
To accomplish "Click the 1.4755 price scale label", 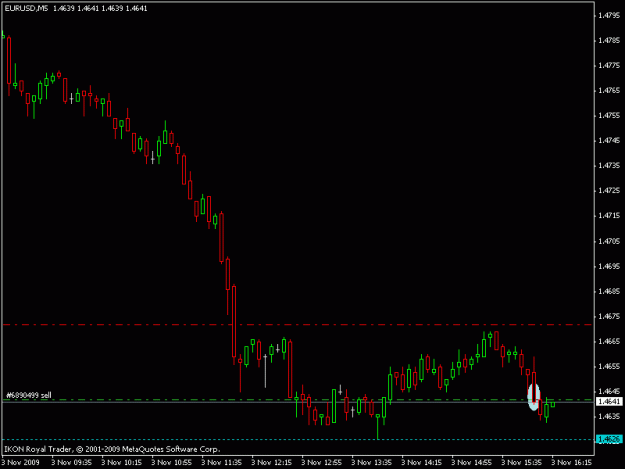I will coord(609,116).
